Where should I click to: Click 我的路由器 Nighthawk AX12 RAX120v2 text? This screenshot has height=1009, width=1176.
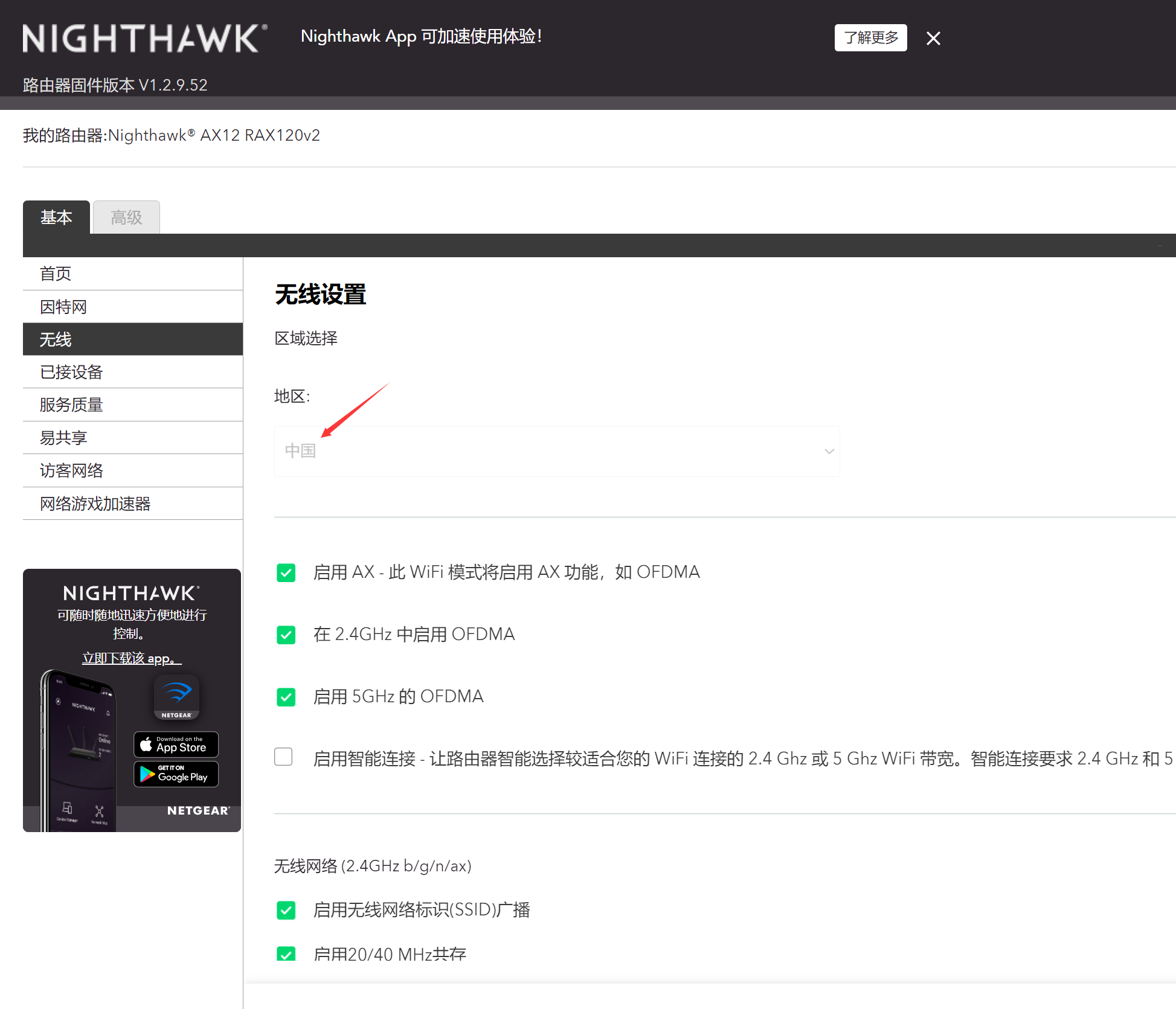click(172, 135)
